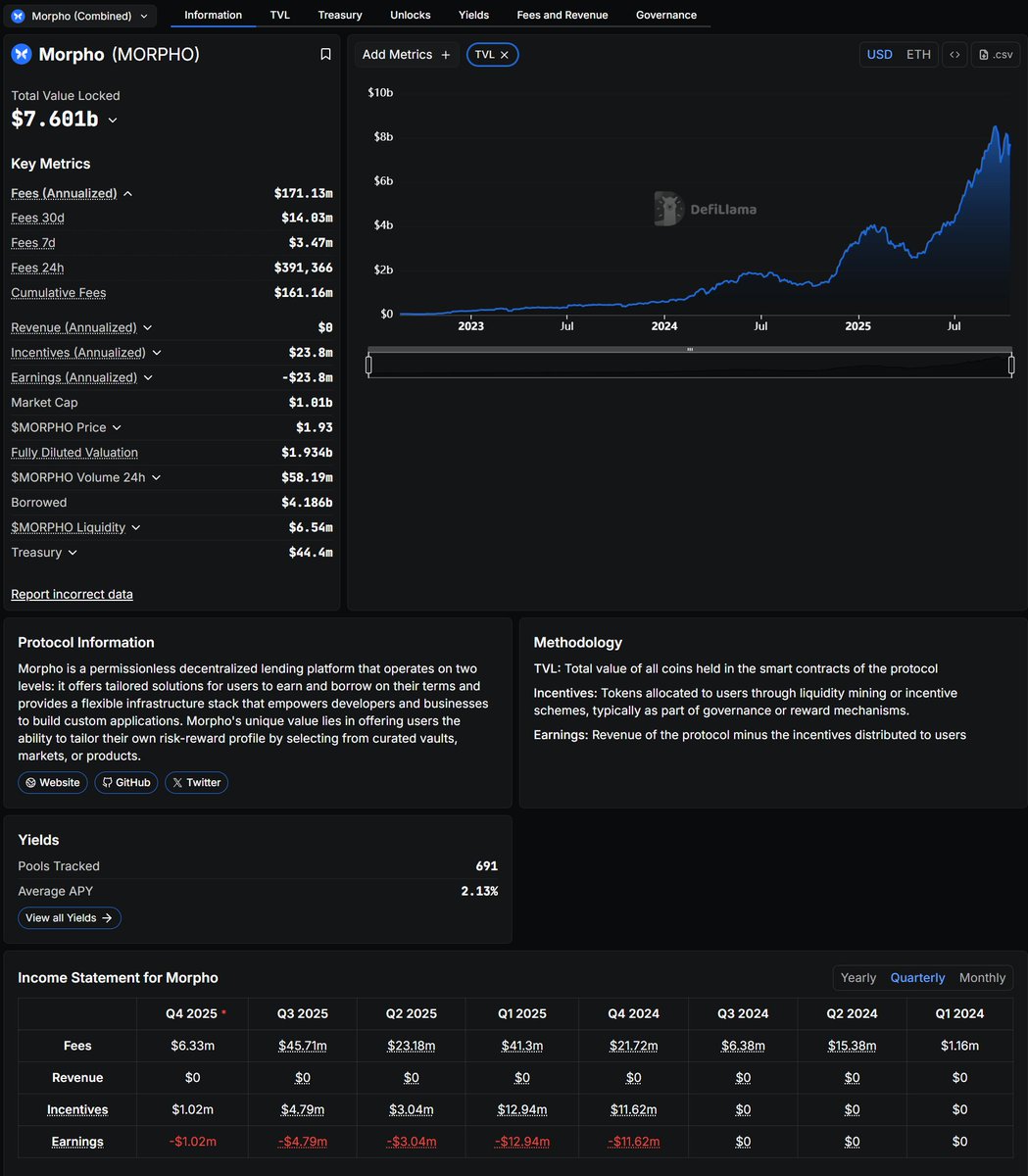Show the Monthly income statement
Image resolution: width=1028 pixels, height=1176 pixels.
coord(982,977)
